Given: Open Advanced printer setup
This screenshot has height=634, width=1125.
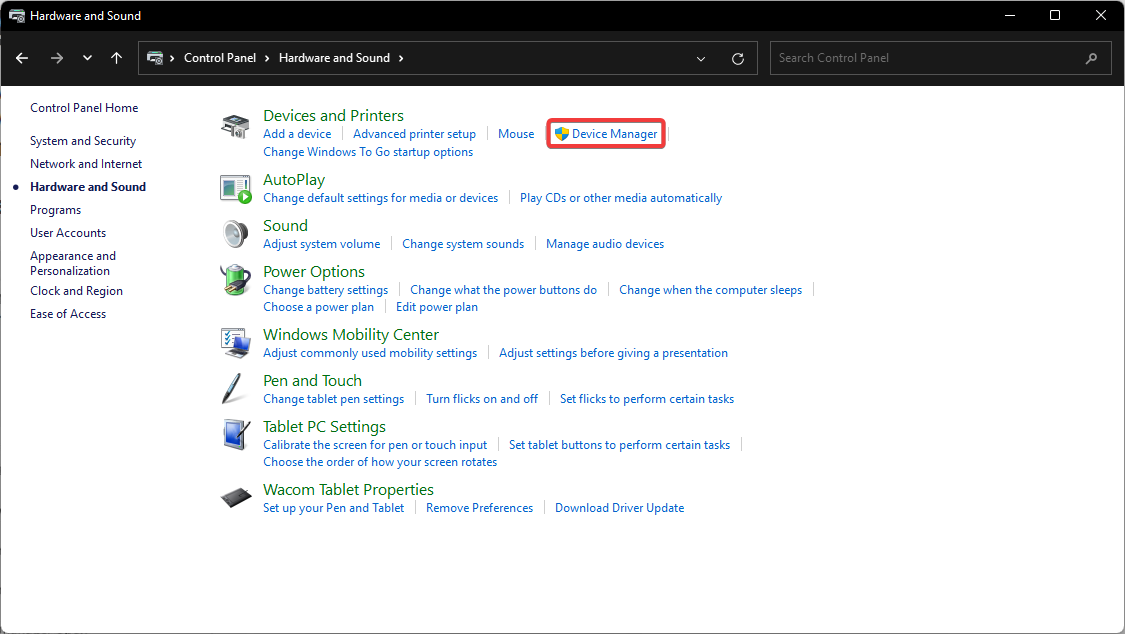Looking at the screenshot, I should click(x=414, y=134).
